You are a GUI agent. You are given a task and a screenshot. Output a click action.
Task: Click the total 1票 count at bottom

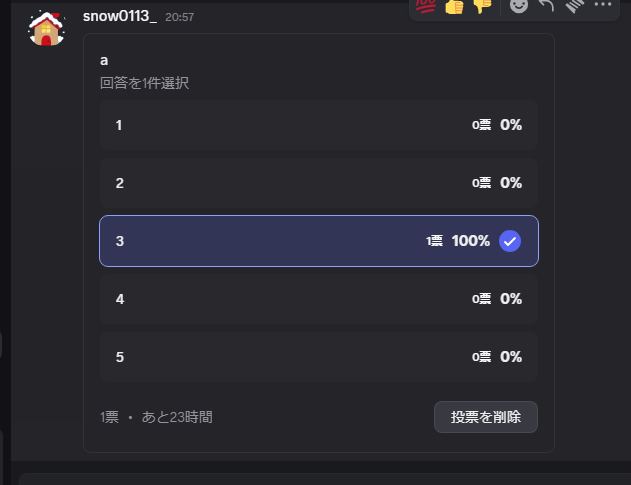(109, 417)
